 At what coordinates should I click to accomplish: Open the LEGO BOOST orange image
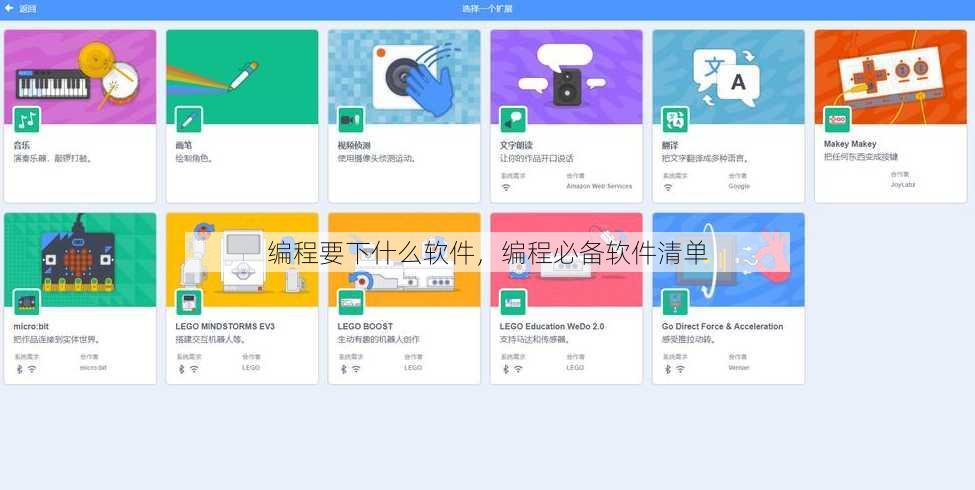[x=404, y=259]
